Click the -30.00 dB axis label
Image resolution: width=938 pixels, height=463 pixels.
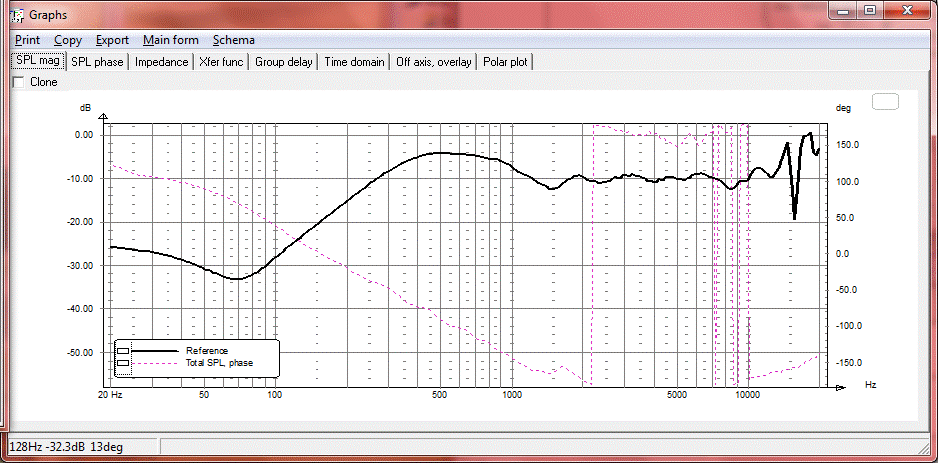tap(80, 266)
